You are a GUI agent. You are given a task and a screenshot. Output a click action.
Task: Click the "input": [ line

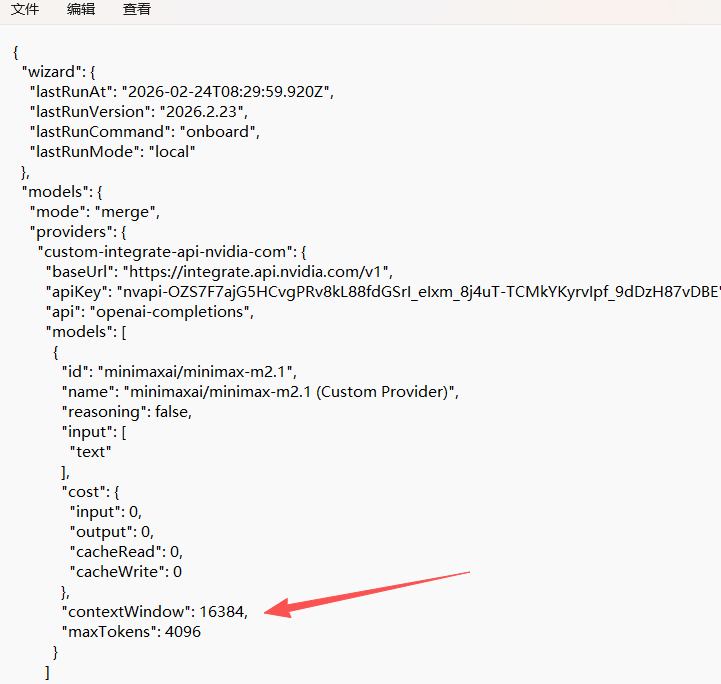point(94,432)
